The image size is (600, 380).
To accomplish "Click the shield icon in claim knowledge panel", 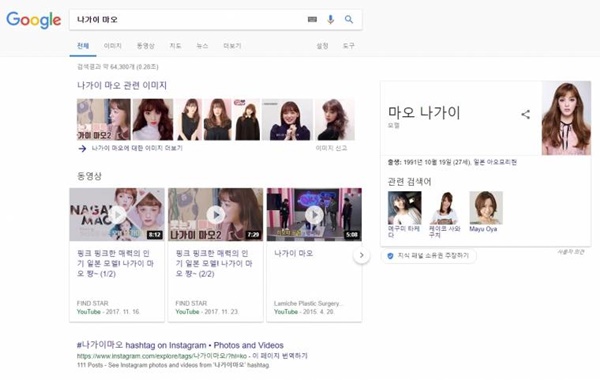I will click(x=390, y=256).
